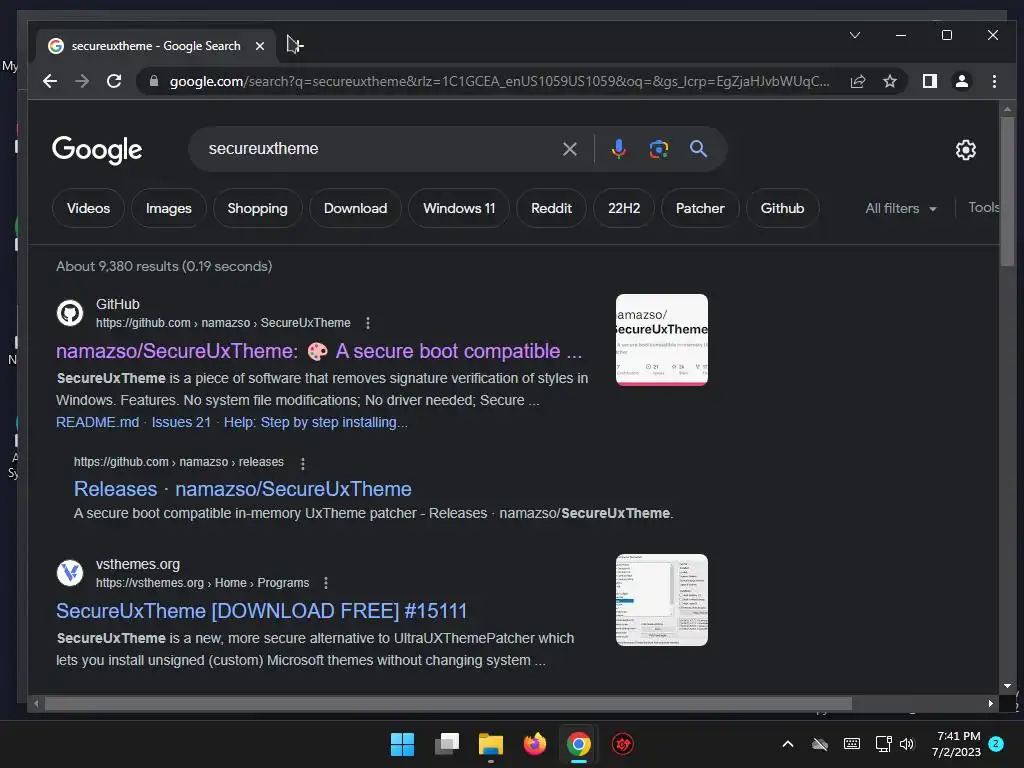
Task: Filter results by Images
Action: [168, 208]
